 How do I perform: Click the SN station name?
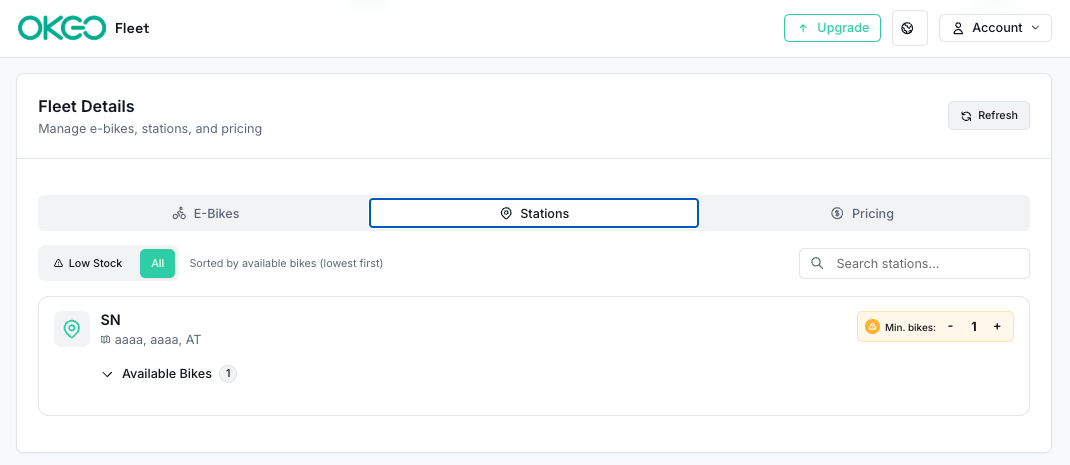tap(111, 320)
